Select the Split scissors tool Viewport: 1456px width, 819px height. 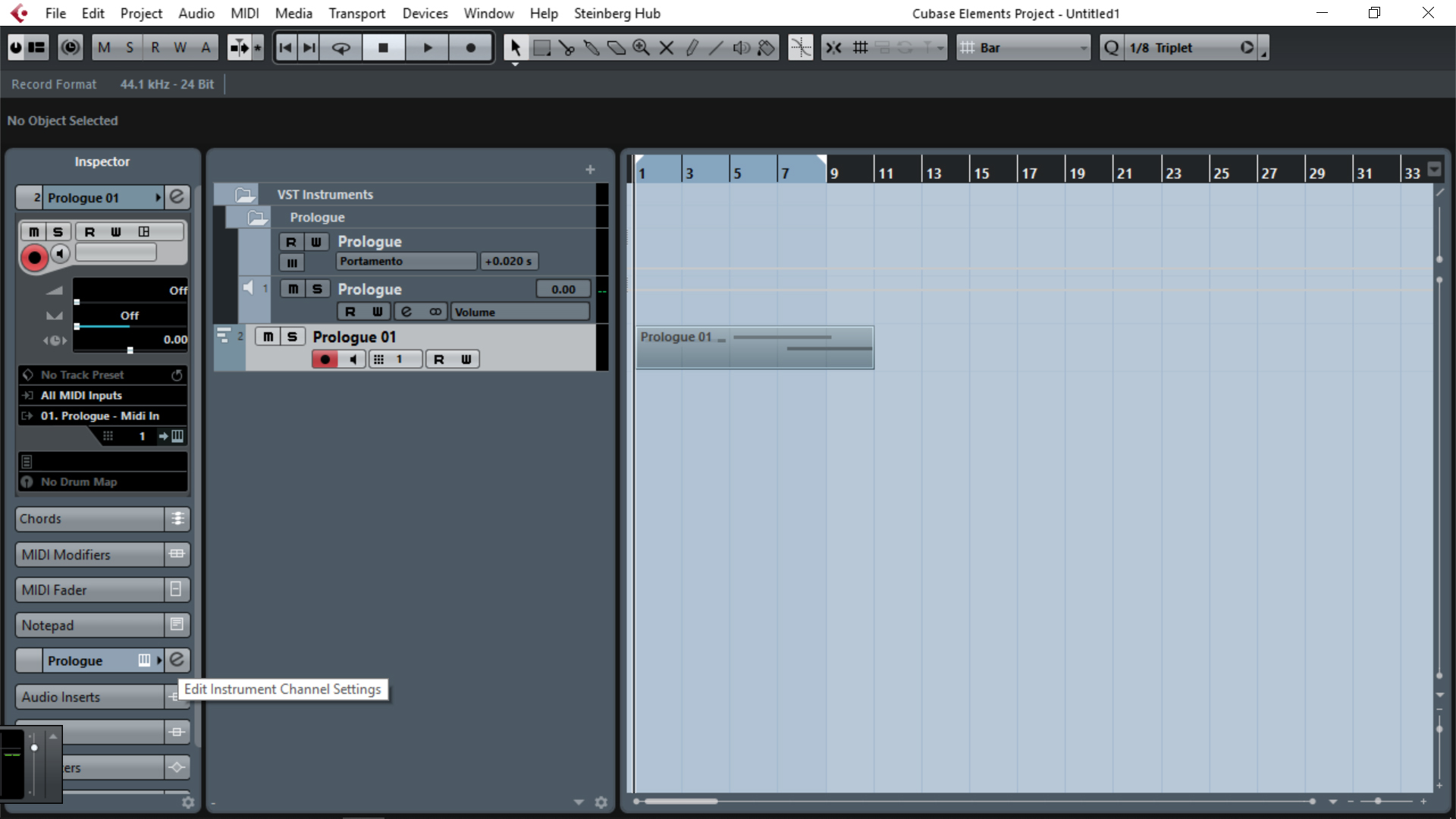pyautogui.click(x=566, y=48)
